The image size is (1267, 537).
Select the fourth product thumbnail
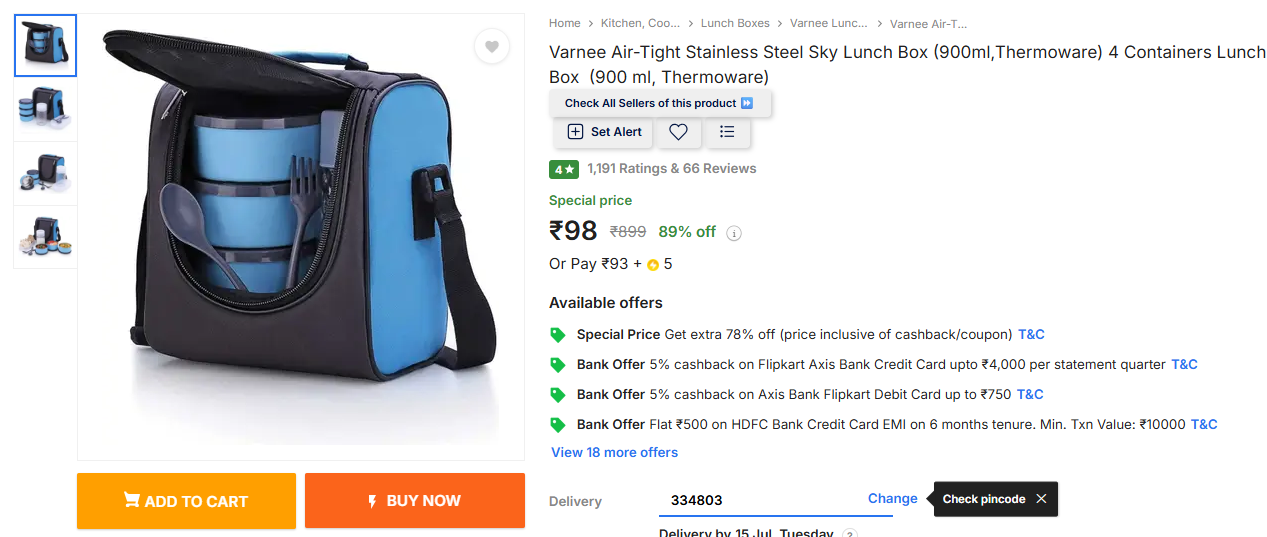coord(45,237)
